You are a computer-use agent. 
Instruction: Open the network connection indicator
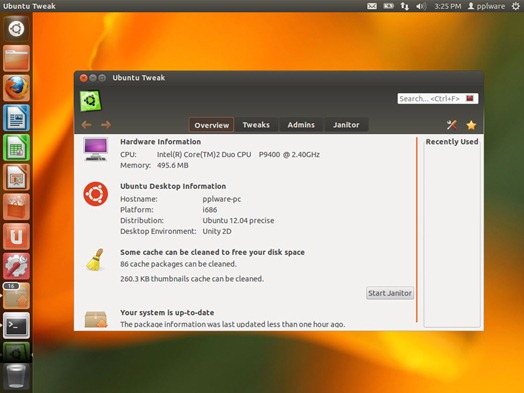(405, 6)
